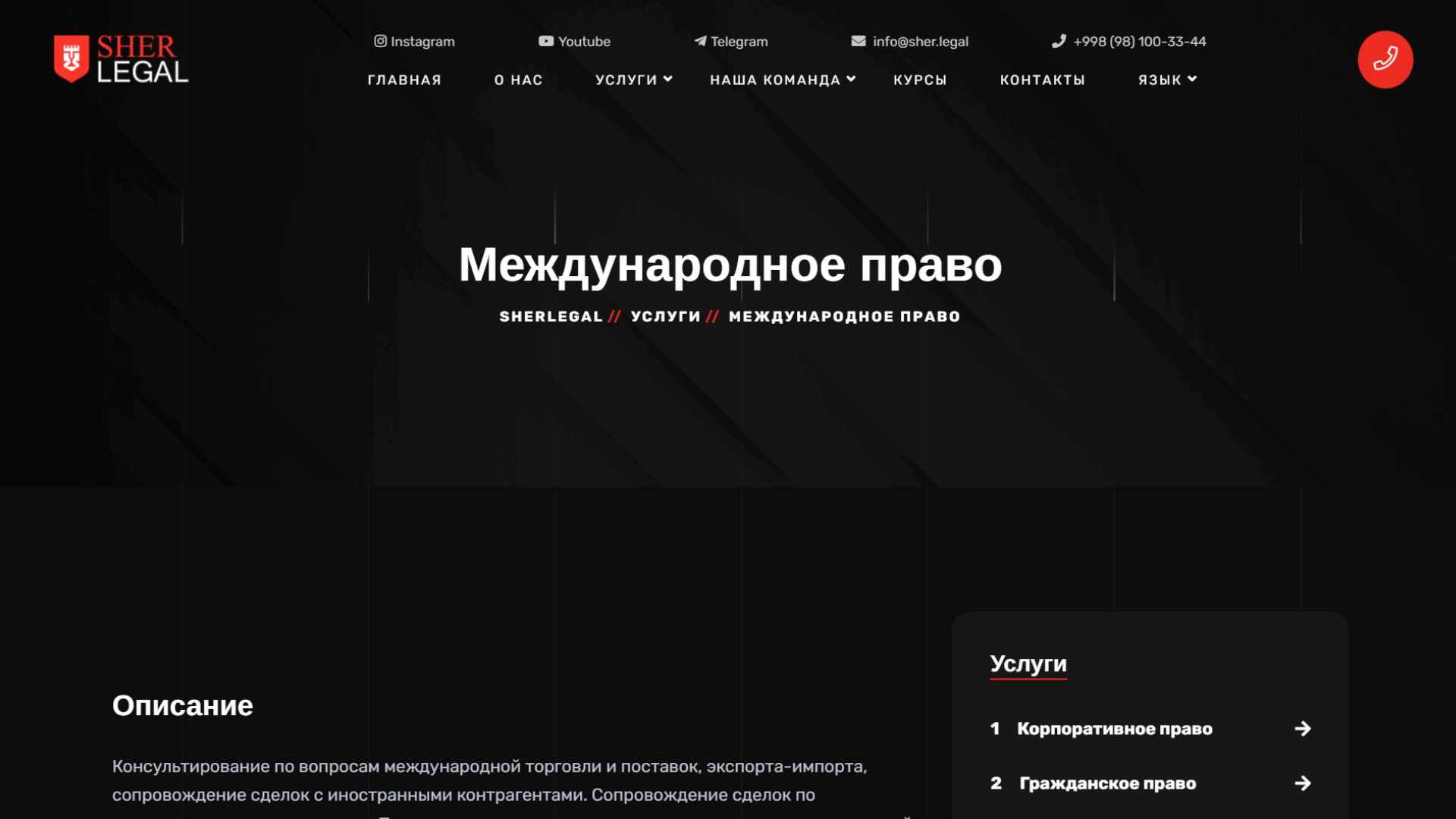Screen dimensions: 1456x819
Task: Go to the Главная menu item
Action: (404, 80)
